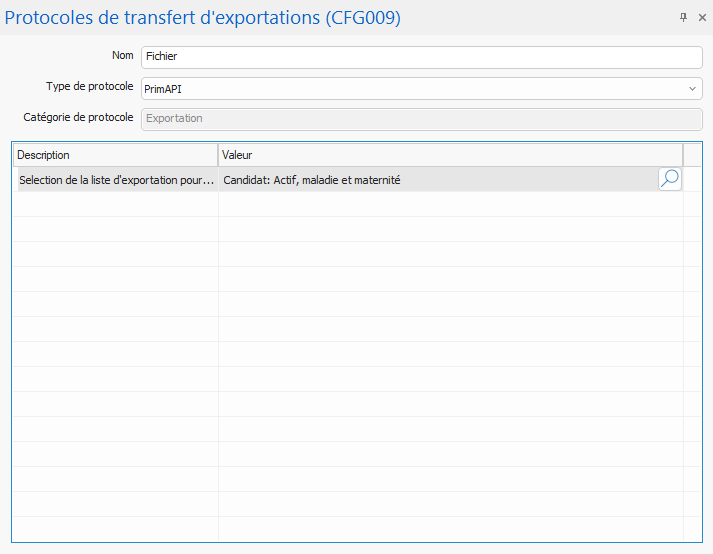Click the Nom text field
The image size is (713, 554).
[x=421, y=57]
